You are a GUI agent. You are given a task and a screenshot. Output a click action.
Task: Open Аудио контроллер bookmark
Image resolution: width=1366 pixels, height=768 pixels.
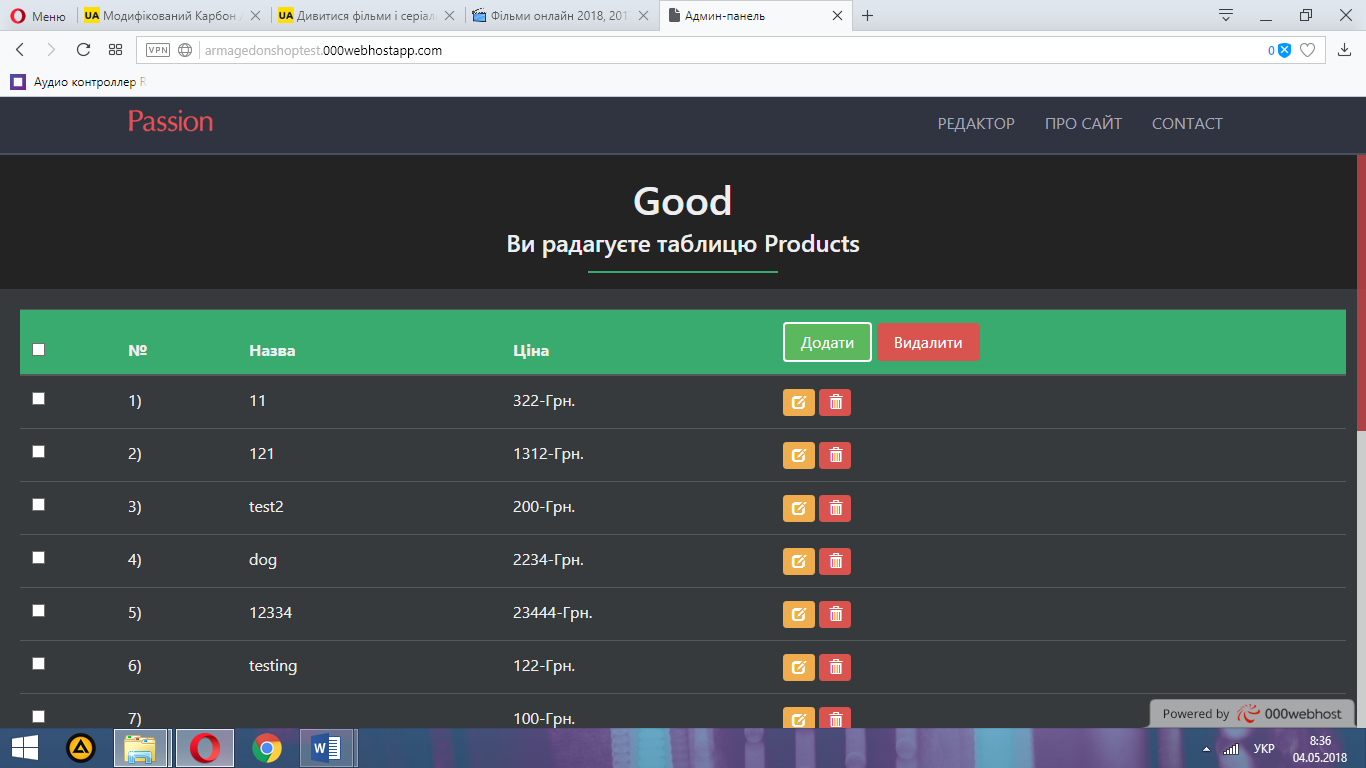click(78, 82)
